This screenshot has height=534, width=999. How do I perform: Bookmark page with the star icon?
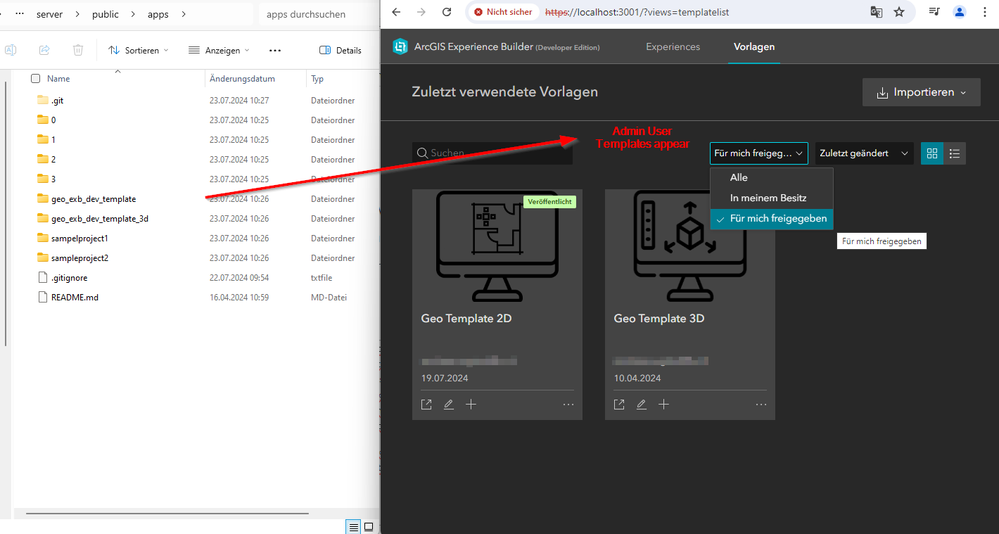coord(899,12)
